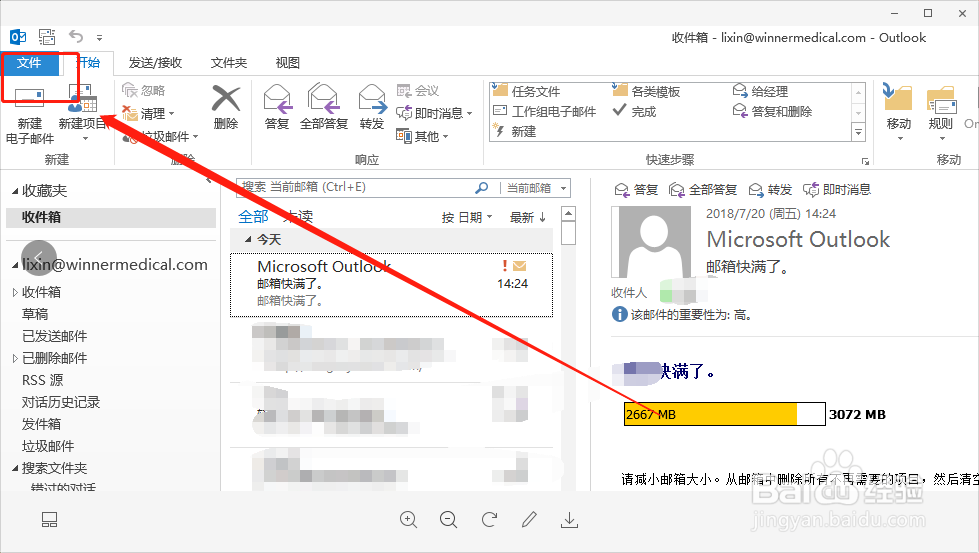Click the send/receive all folders icon
This screenshot has height=553, width=979.
(x=47, y=37)
